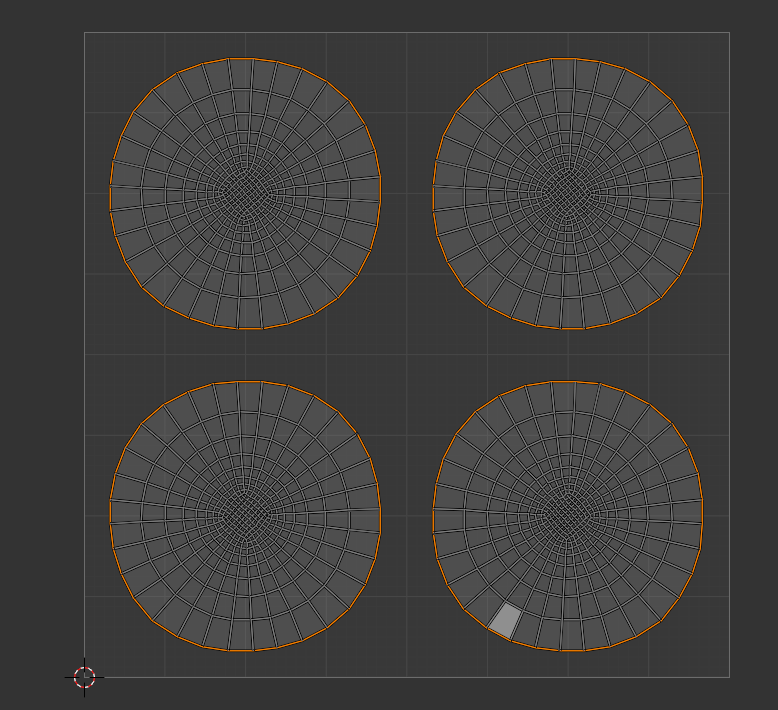Click bottom-right corner of the UV bounds square
Viewport: 778px width, 710px height.
(x=729, y=677)
